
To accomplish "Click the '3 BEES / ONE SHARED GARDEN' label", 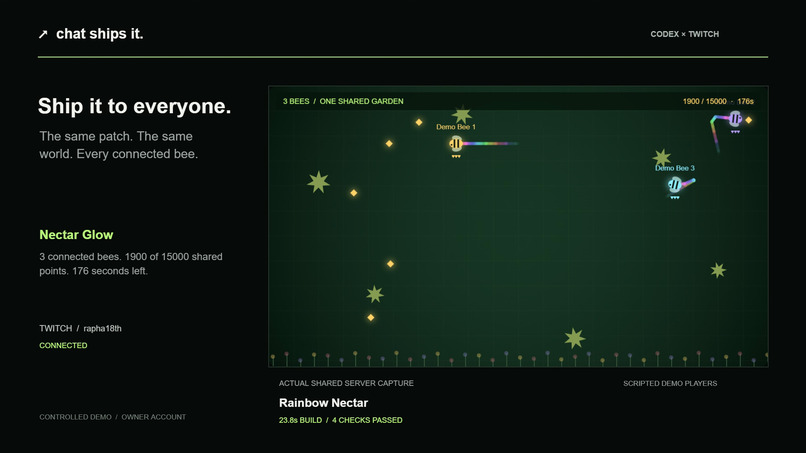I will [x=343, y=101].
